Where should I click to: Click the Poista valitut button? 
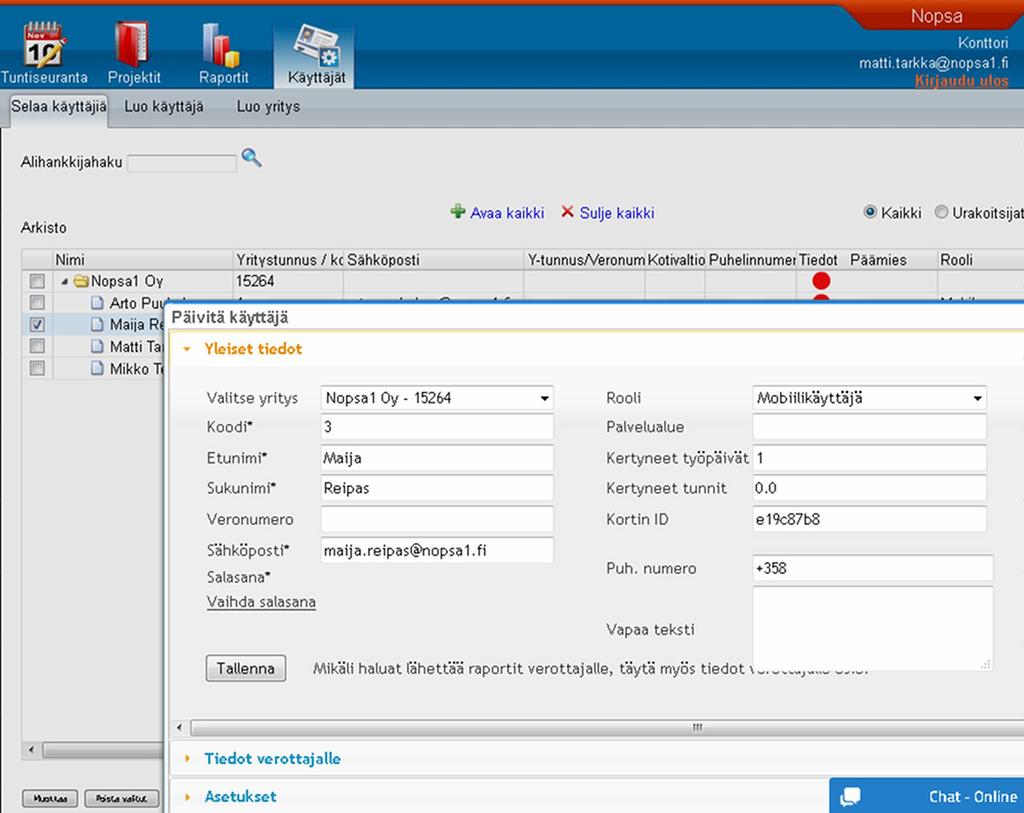click(x=121, y=798)
